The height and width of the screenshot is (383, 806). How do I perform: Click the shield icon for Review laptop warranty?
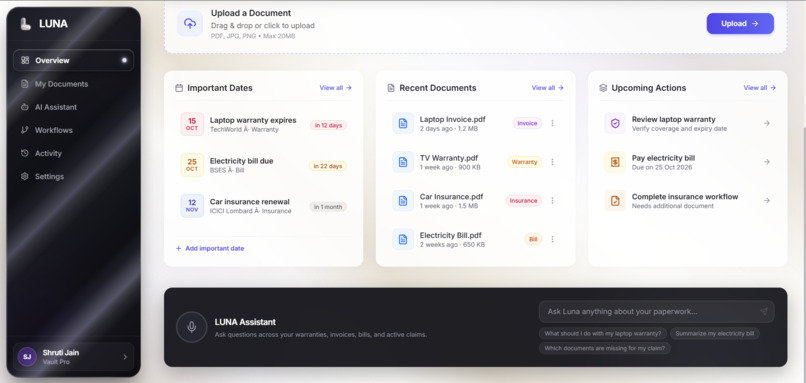point(615,123)
